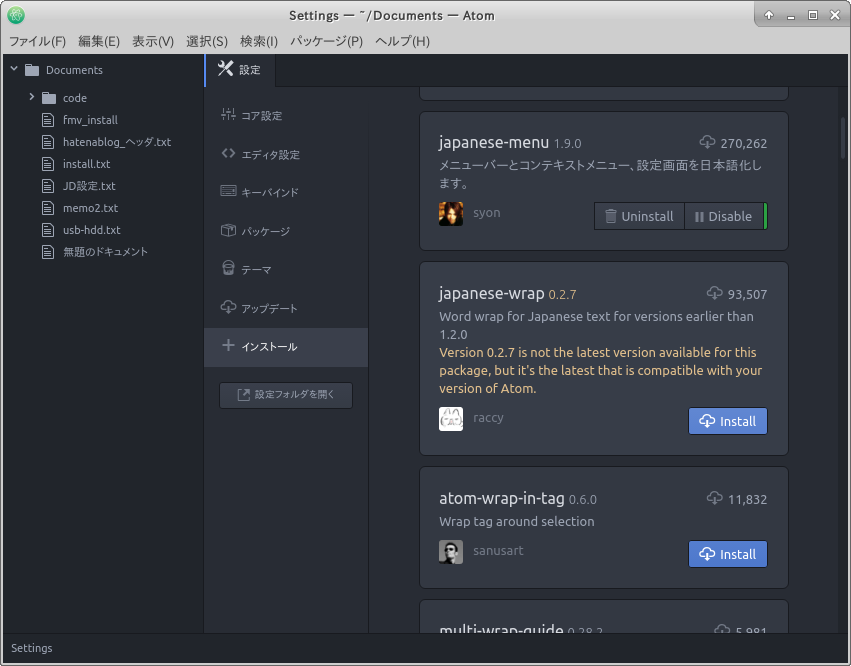Viewport: 851px width, 666px height.
Task: Open the キーバインド section
Action: pyautogui.click(x=286, y=193)
